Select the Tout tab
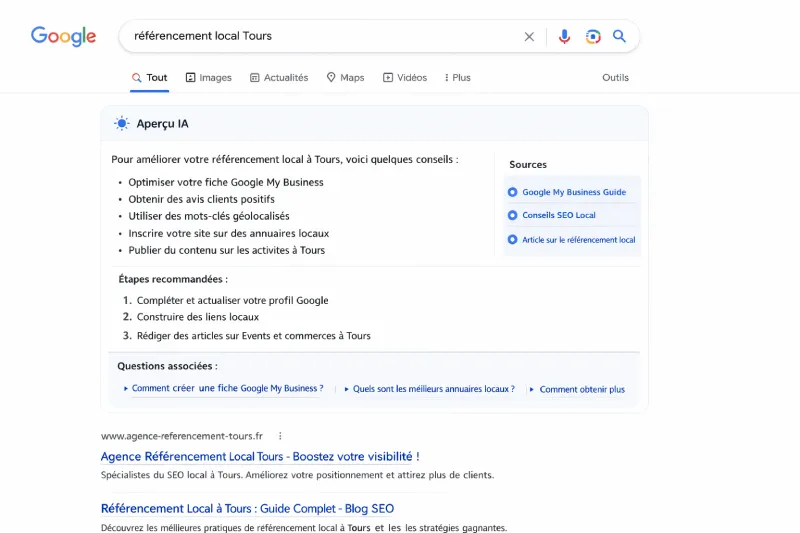 [x=149, y=78]
